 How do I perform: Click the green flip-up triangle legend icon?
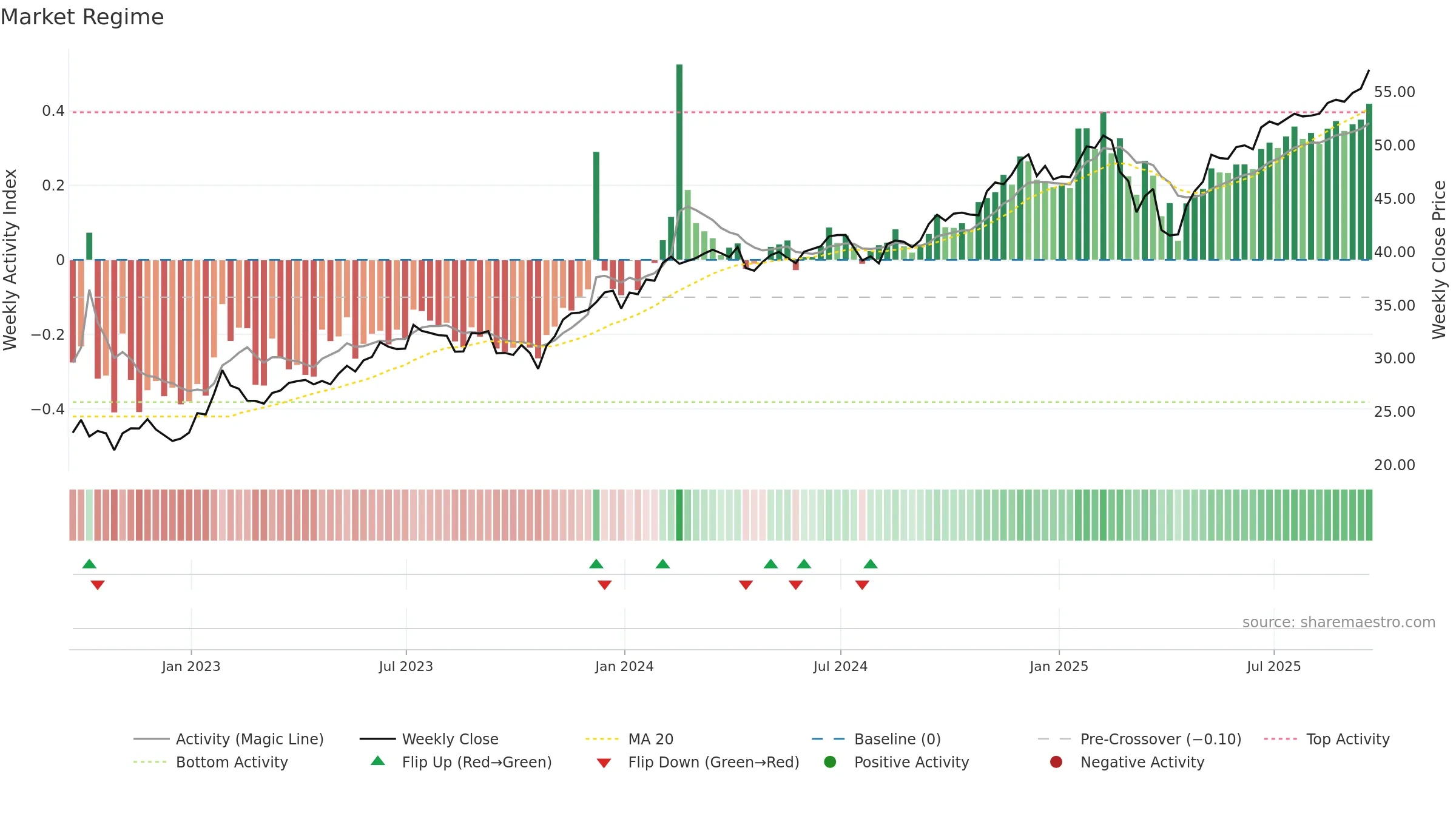378,761
